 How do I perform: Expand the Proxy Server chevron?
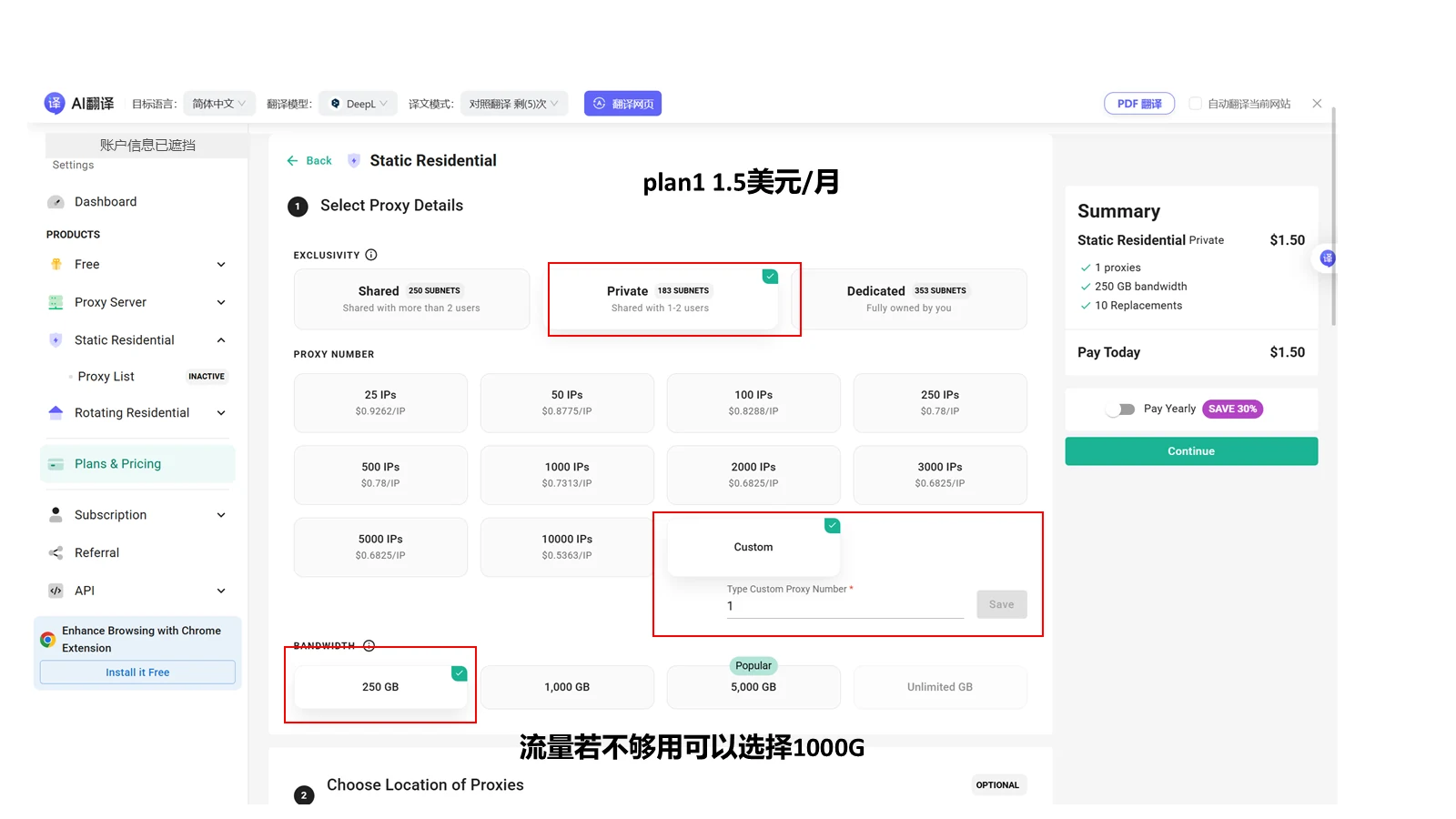point(221,302)
